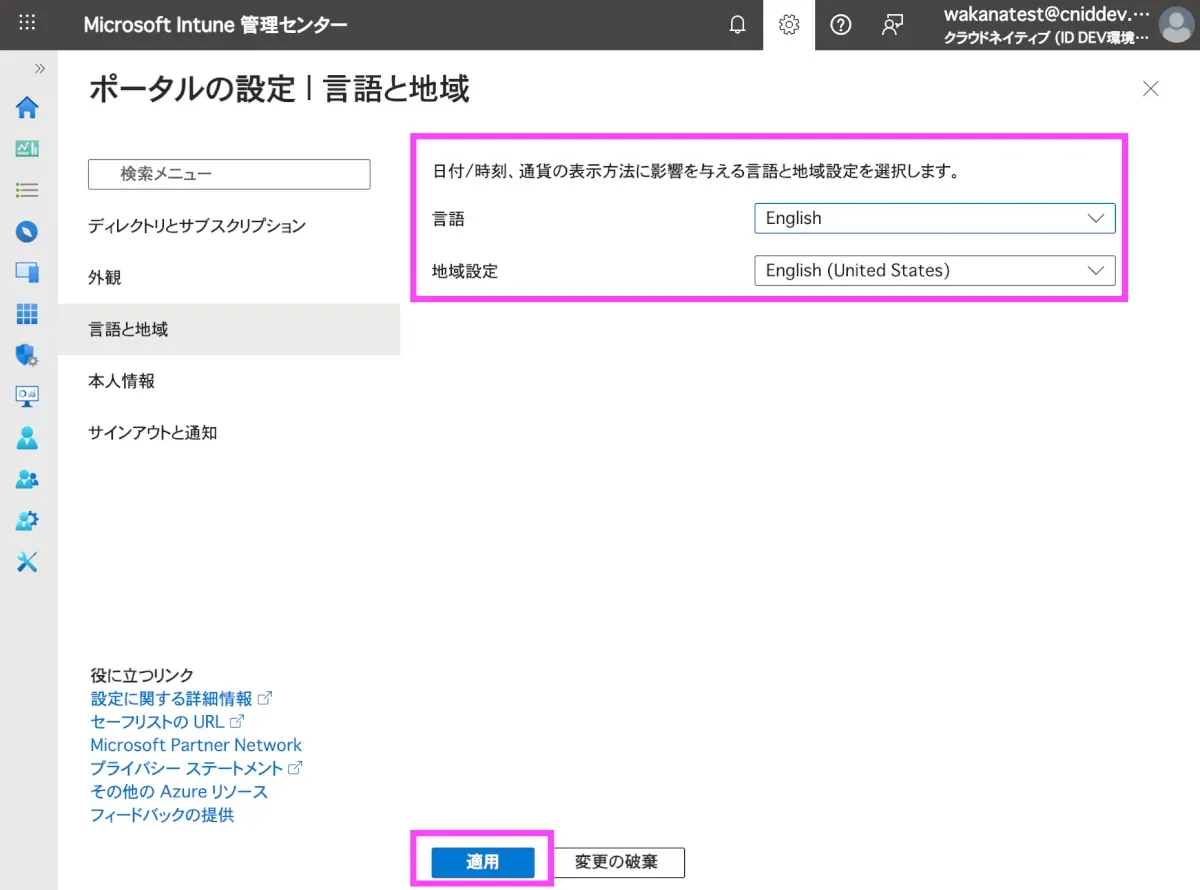Open the Devices icon in sidebar
The height and width of the screenshot is (890, 1200).
click(27, 272)
